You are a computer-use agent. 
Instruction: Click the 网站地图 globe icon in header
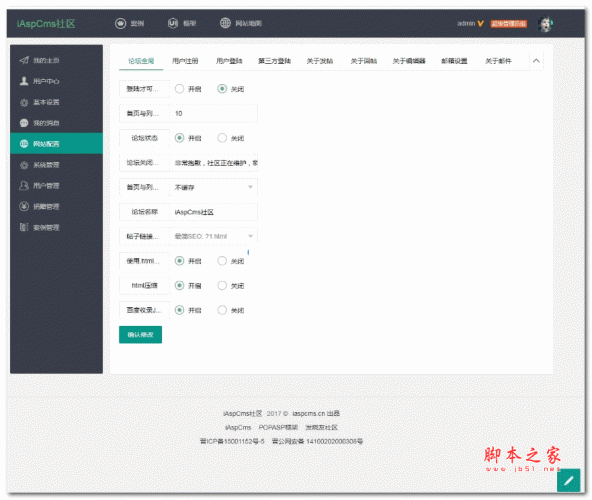point(225,23)
